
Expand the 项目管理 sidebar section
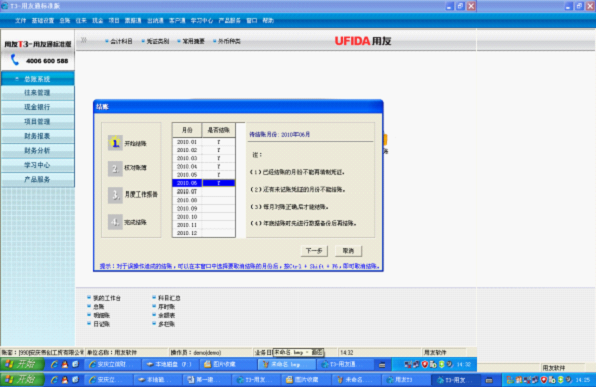pos(38,122)
